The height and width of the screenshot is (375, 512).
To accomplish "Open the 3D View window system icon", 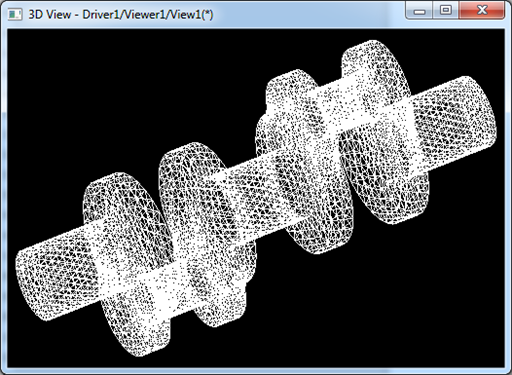I will coord(15,14).
